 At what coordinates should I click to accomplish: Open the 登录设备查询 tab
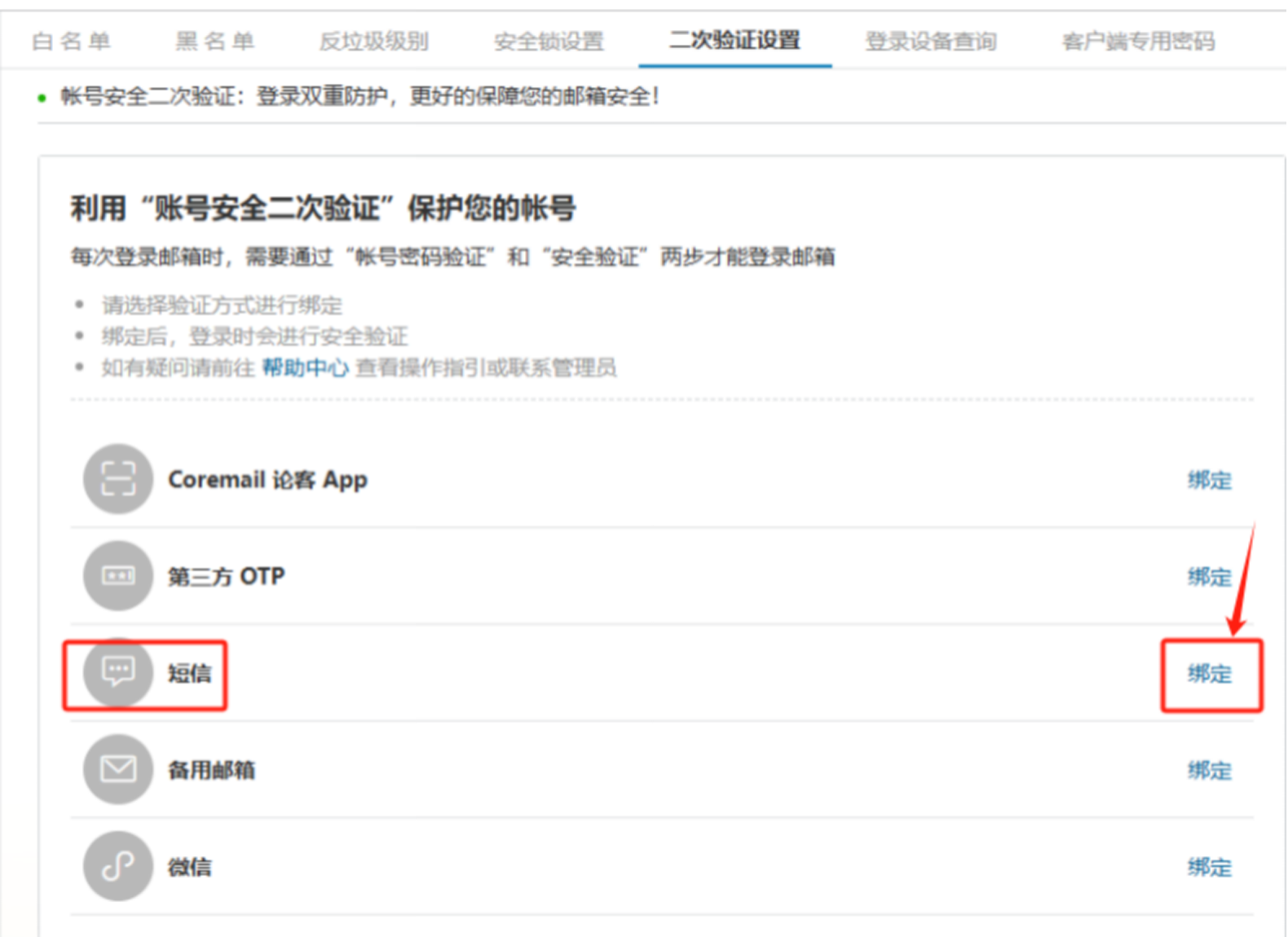[x=931, y=41]
